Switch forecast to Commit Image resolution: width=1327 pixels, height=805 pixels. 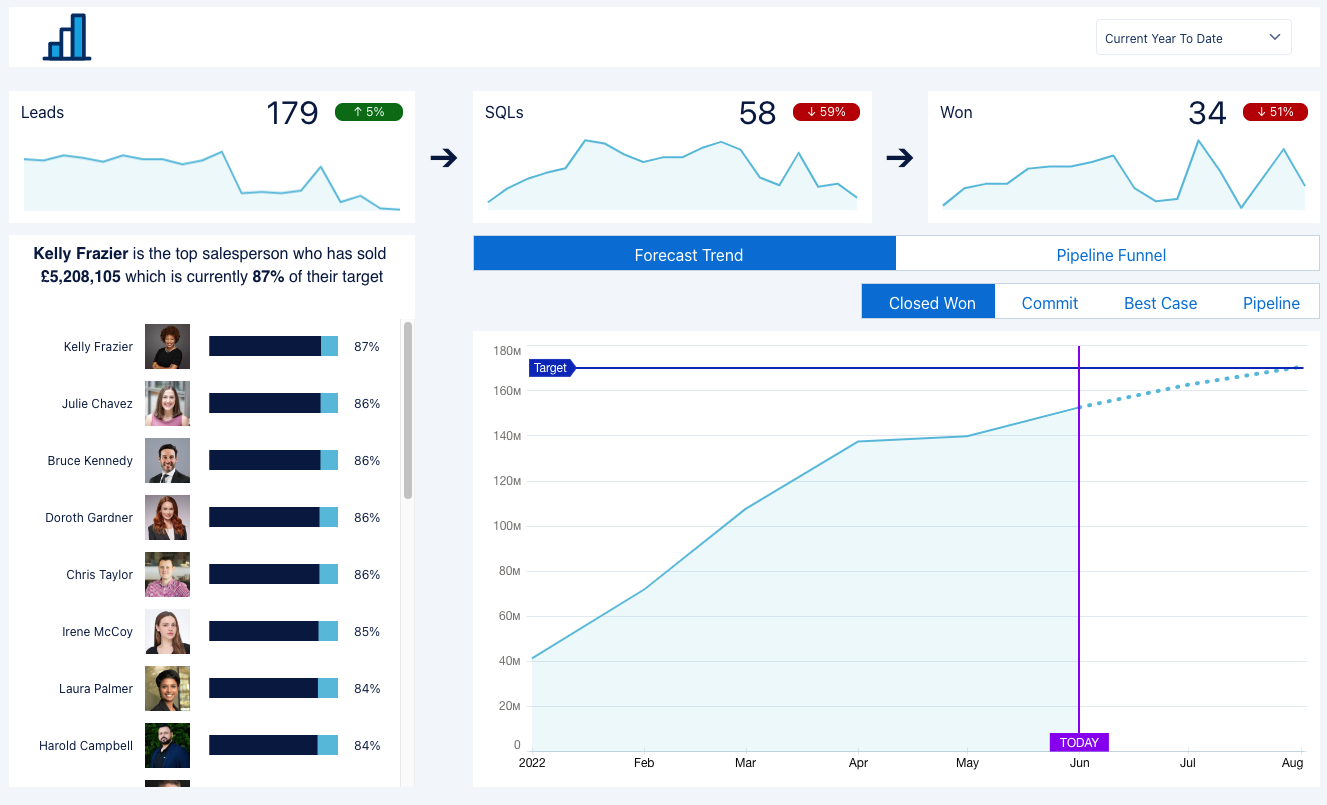pyautogui.click(x=1049, y=303)
